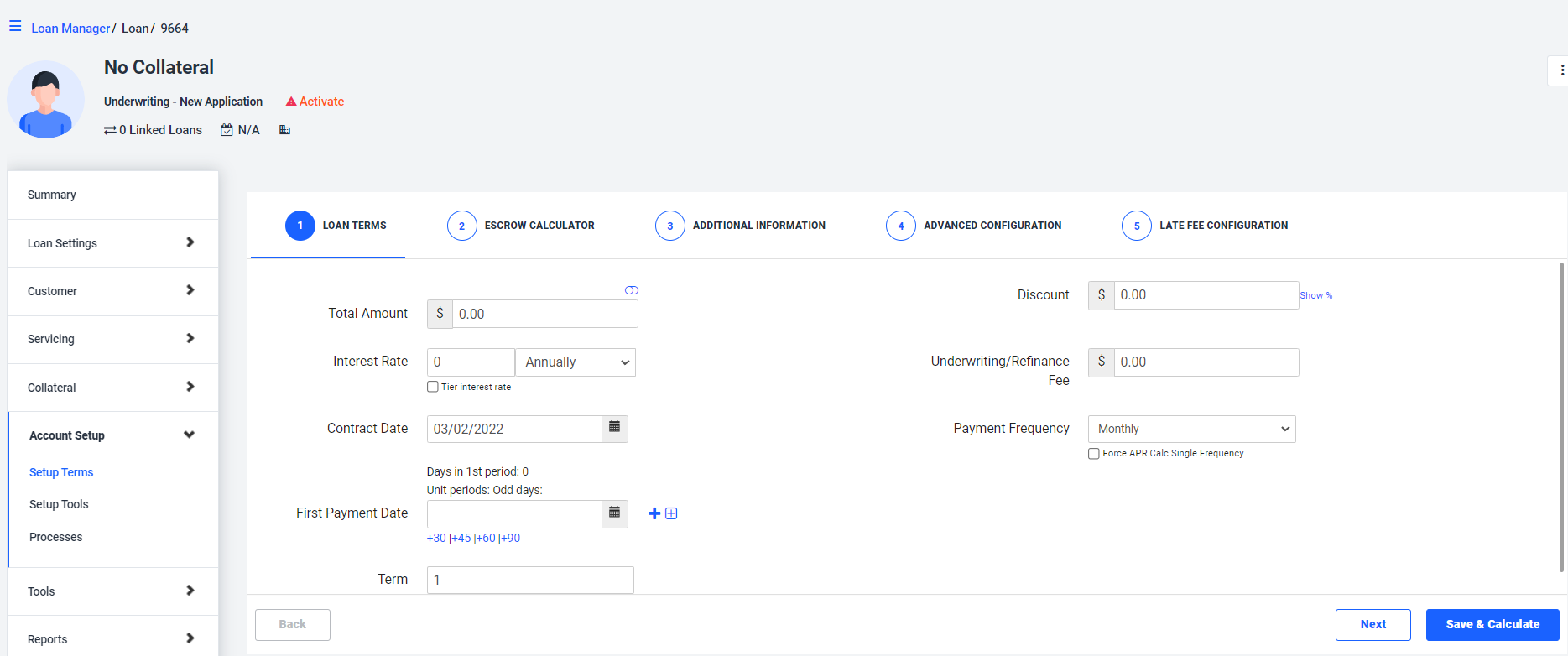Select step 4 circle for Advanced Configuration
1568x656 pixels.
click(901, 226)
